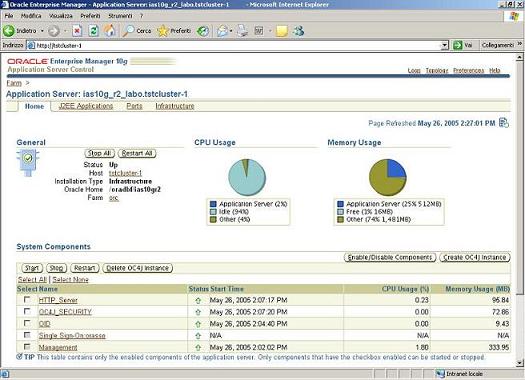525x380 pixels.
Task: Expand the mail icon dropdown arrow
Action: point(231,31)
